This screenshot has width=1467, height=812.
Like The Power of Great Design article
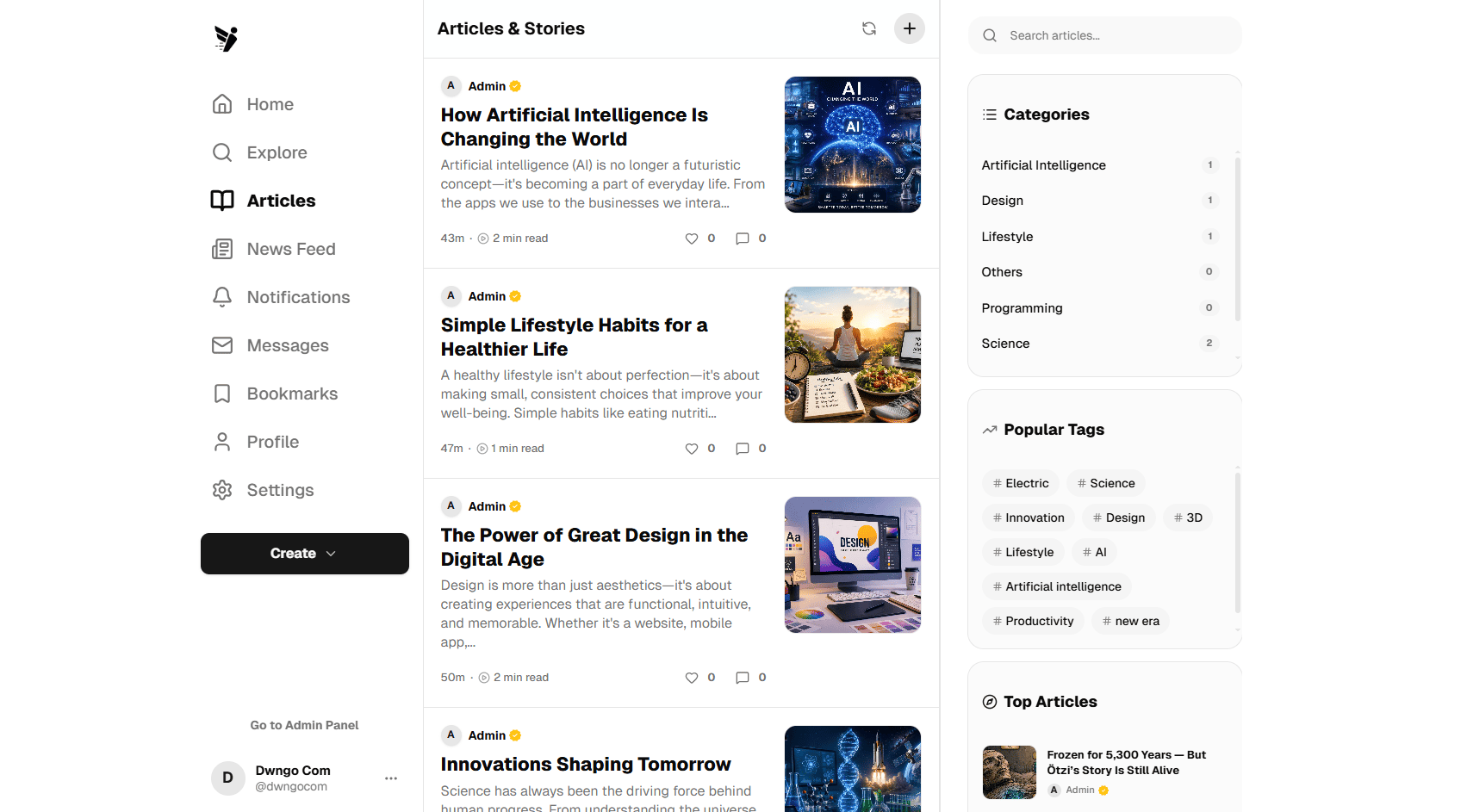coord(692,678)
